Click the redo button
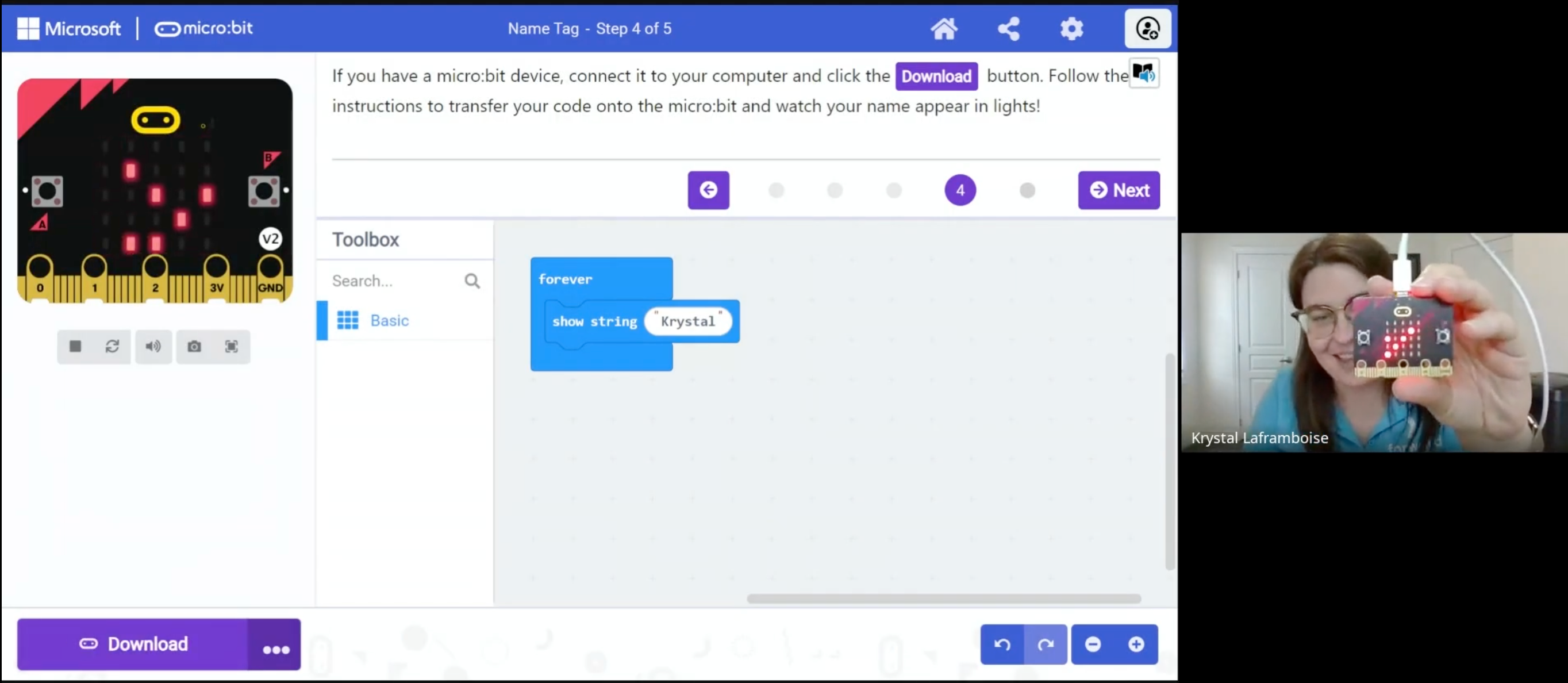This screenshot has width=1568, height=683. tap(1045, 644)
